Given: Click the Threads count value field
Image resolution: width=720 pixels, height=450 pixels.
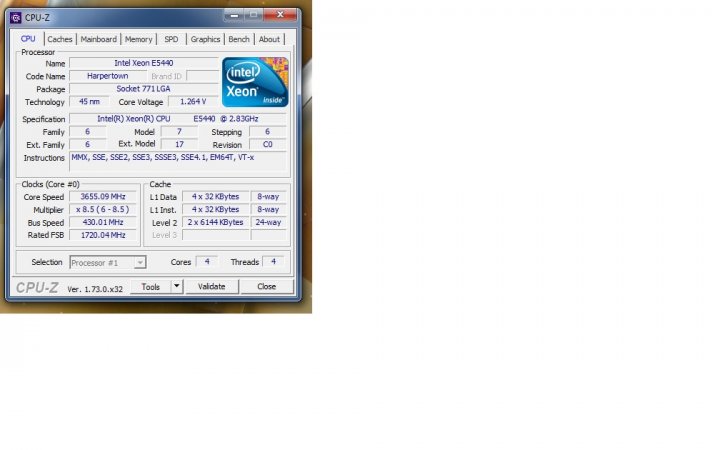Looking at the screenshot, I should (x=273, y=262).
